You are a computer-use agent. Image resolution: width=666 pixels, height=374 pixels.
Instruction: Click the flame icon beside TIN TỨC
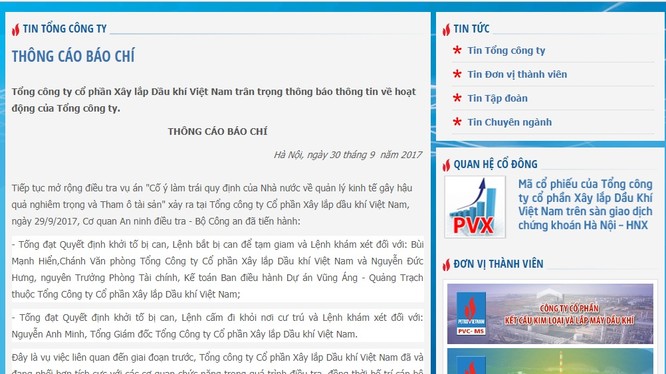(446, 29)
